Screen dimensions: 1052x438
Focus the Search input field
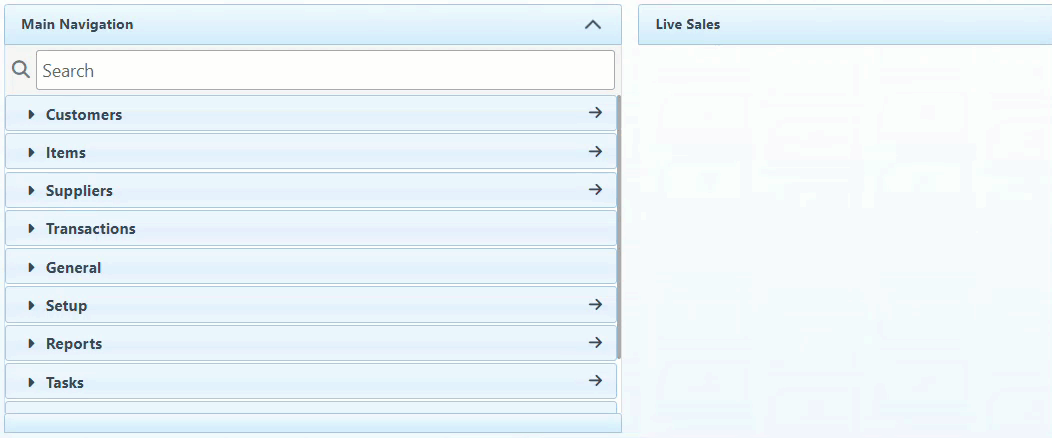325,71
